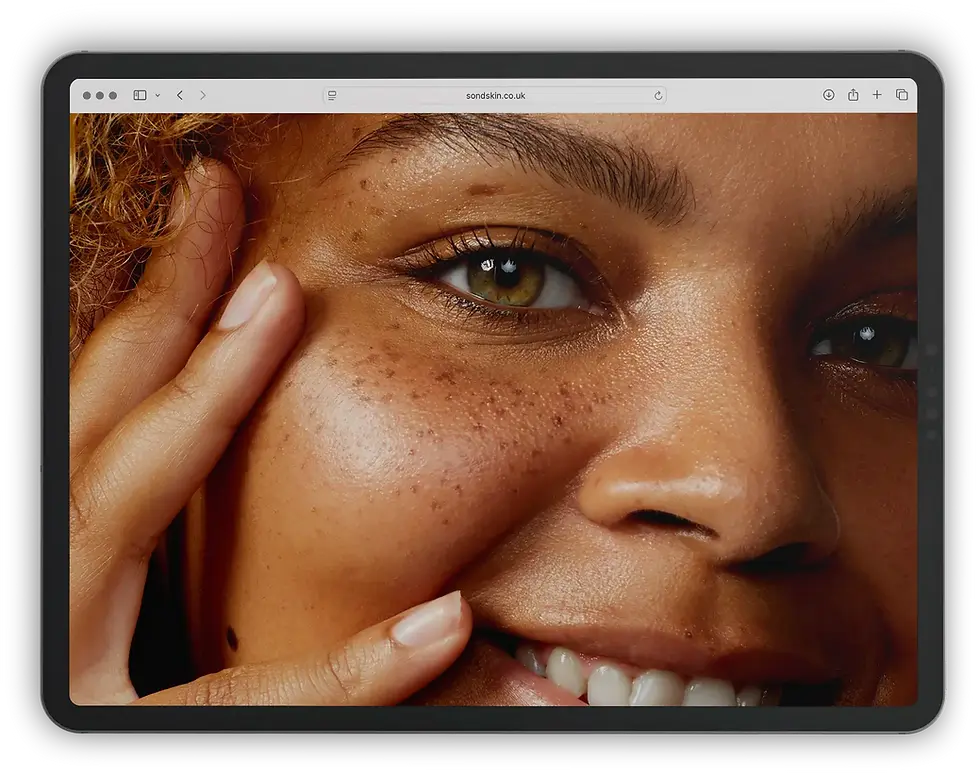Open the page reader menu icon

332,95
